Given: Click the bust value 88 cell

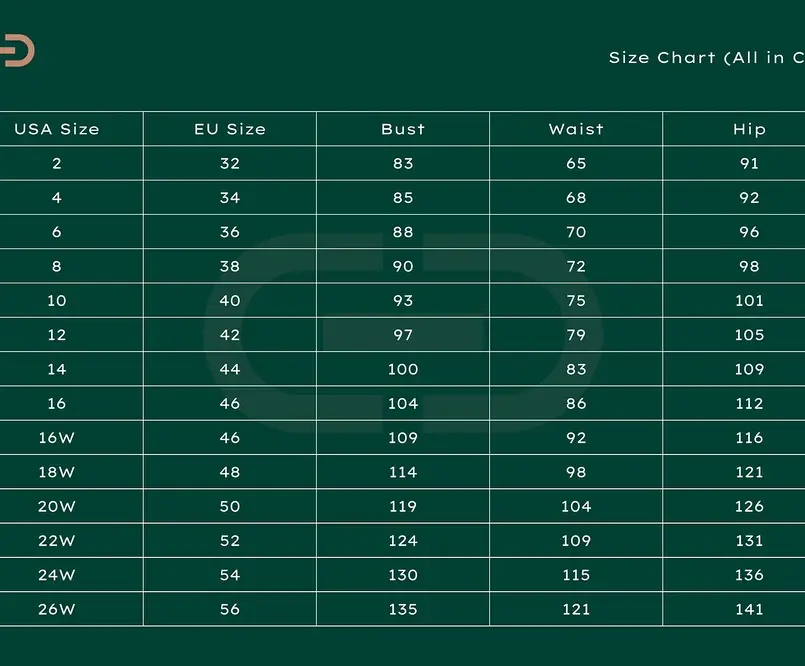Looking at the screenshot, I should [403, 232].
